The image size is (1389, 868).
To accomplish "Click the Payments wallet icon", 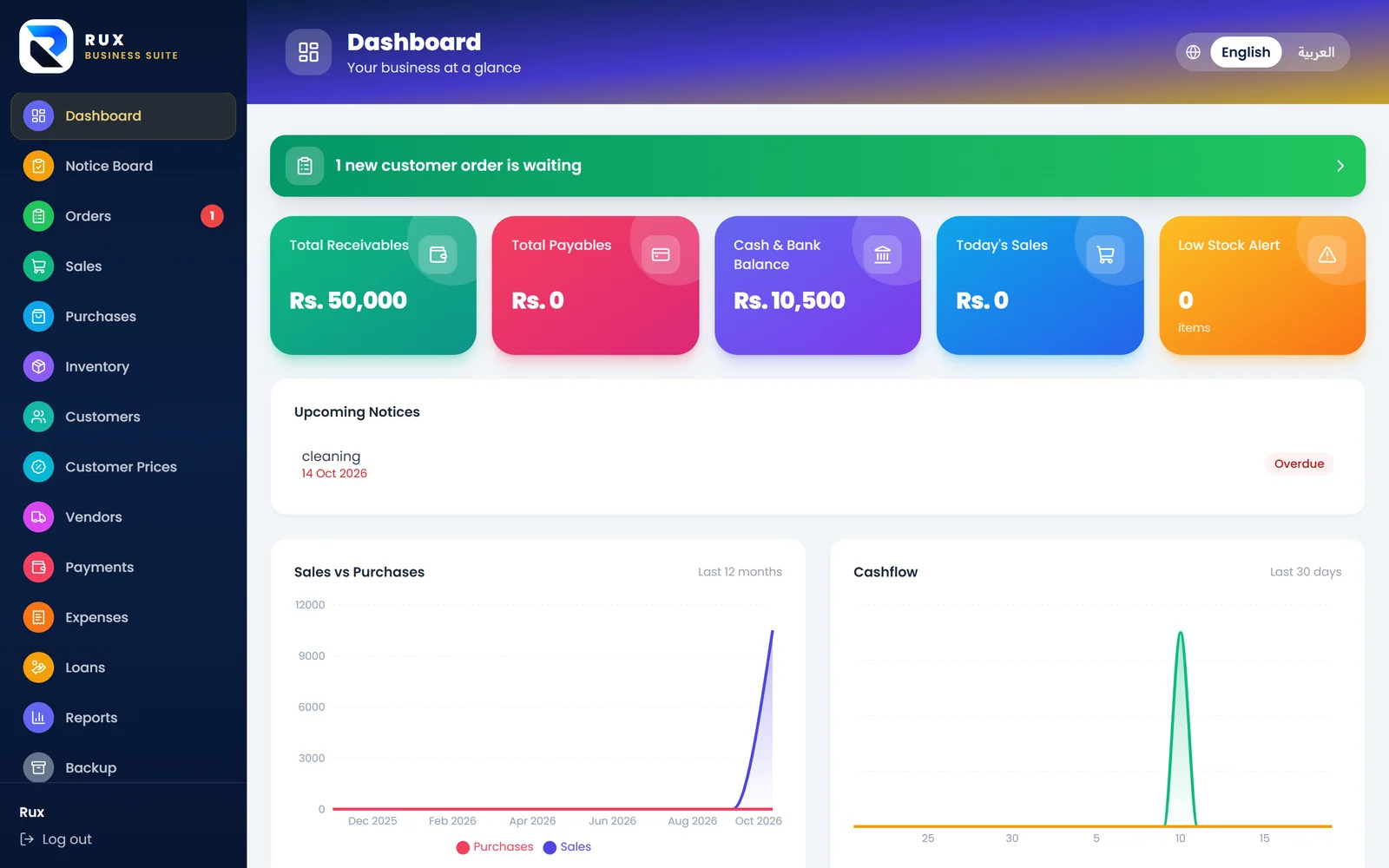I will [x=38, y=567].
